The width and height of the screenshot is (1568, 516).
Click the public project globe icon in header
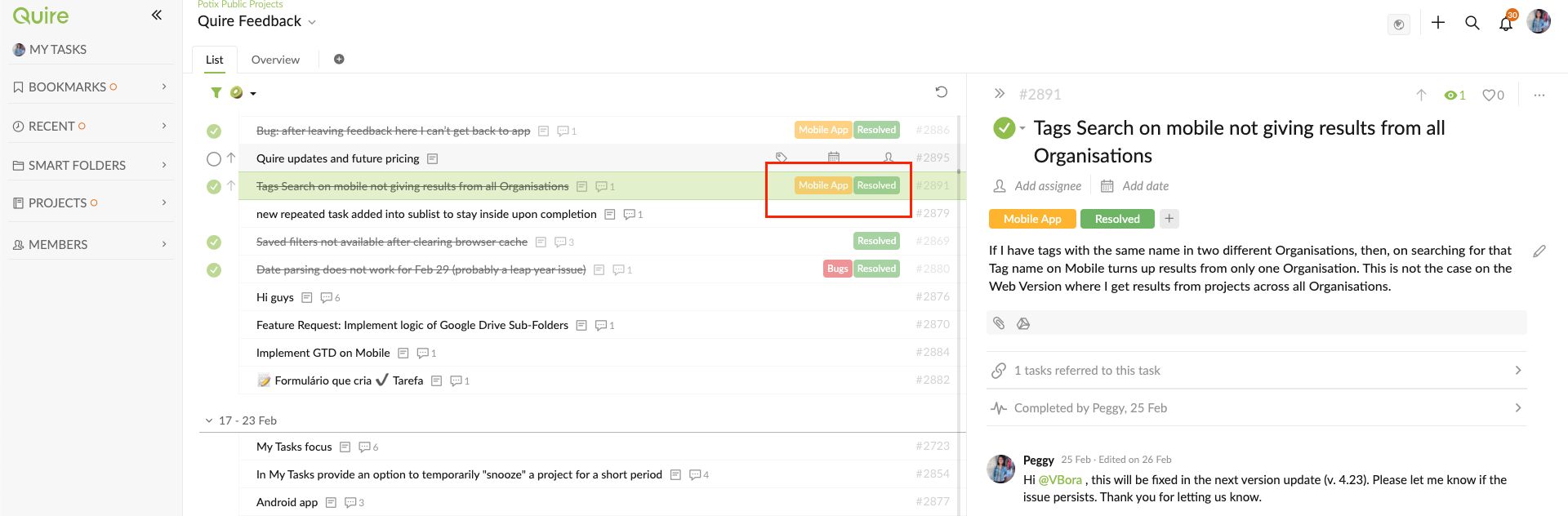click(1399, 24)
